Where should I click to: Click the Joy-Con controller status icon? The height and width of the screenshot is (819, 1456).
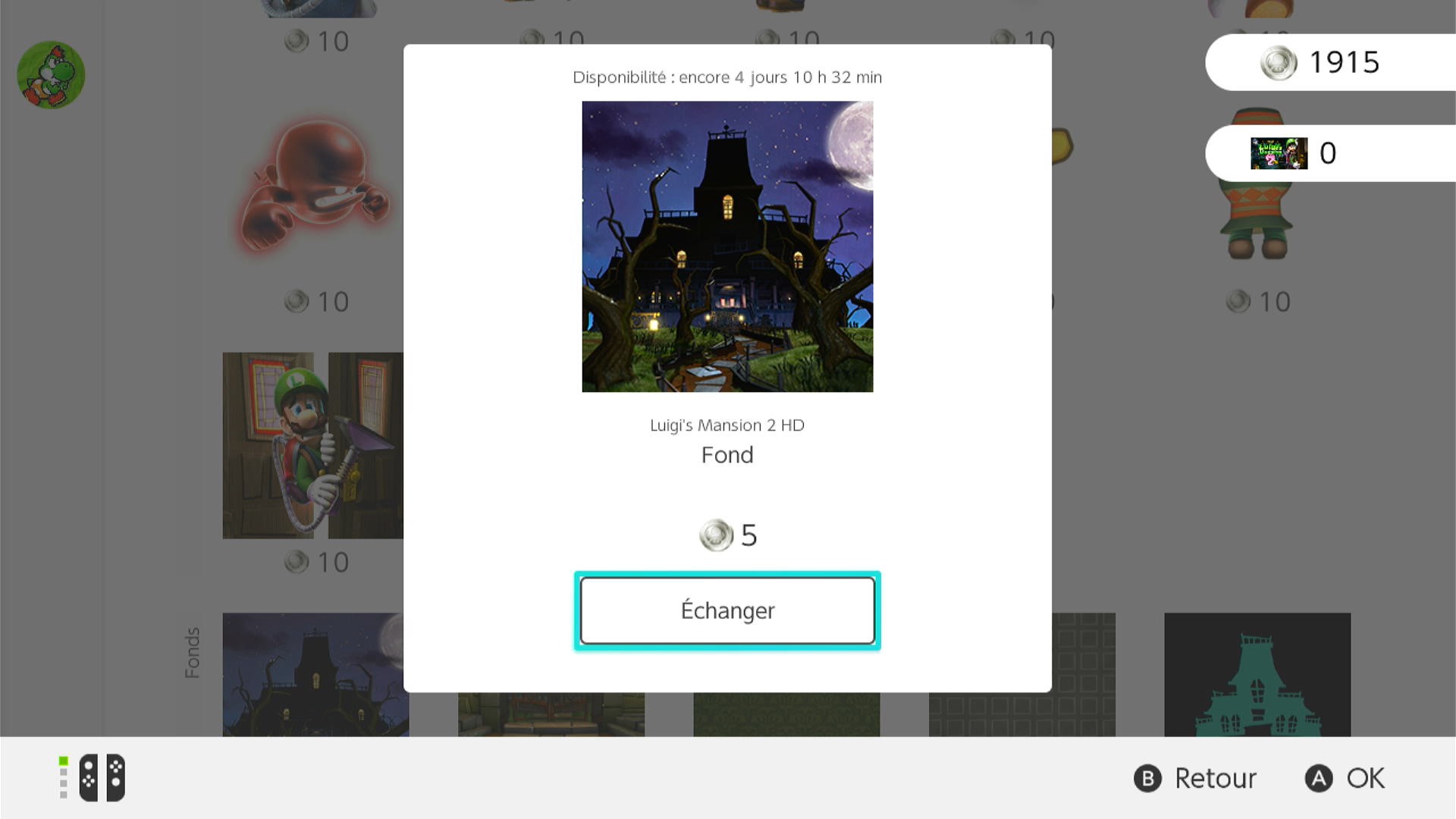pyautogui.click(x=93, y=777)
